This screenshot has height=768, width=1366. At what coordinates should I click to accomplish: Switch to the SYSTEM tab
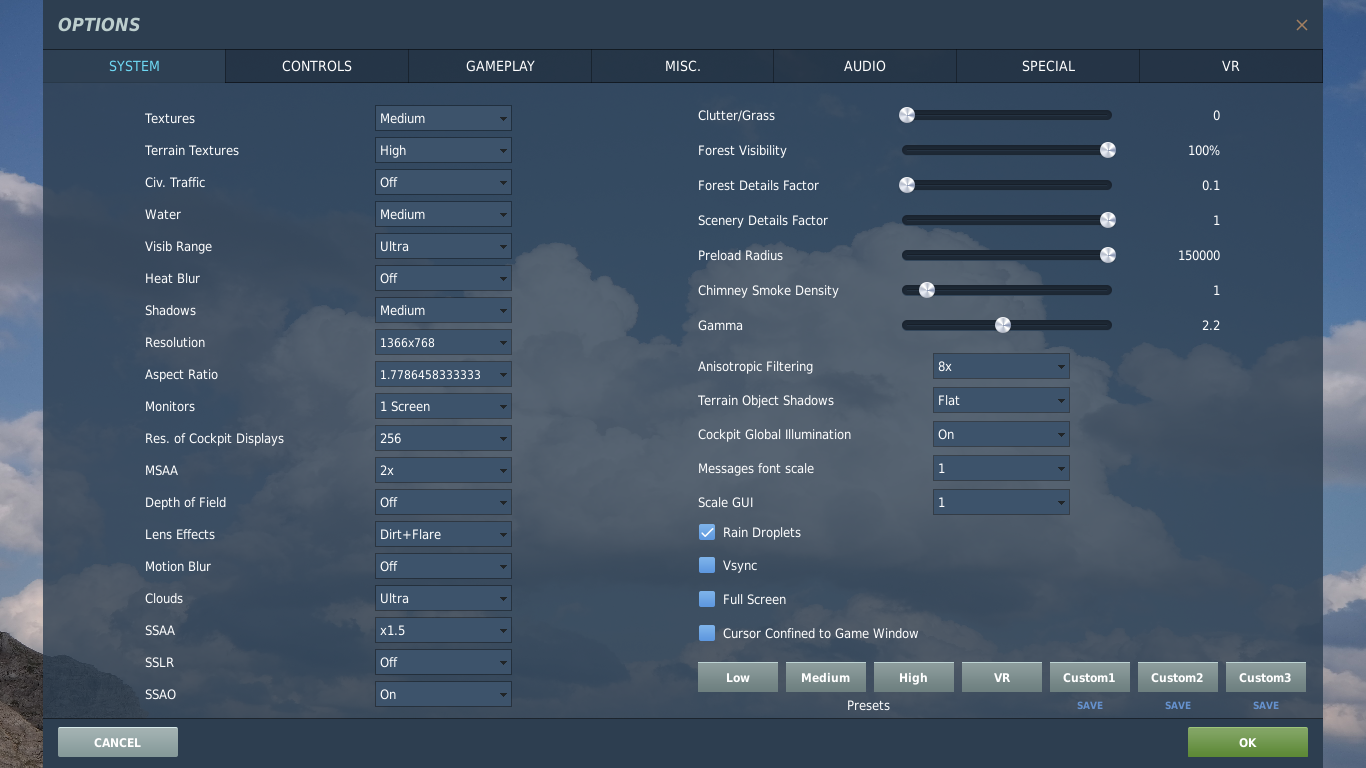[x=134, y=66]
